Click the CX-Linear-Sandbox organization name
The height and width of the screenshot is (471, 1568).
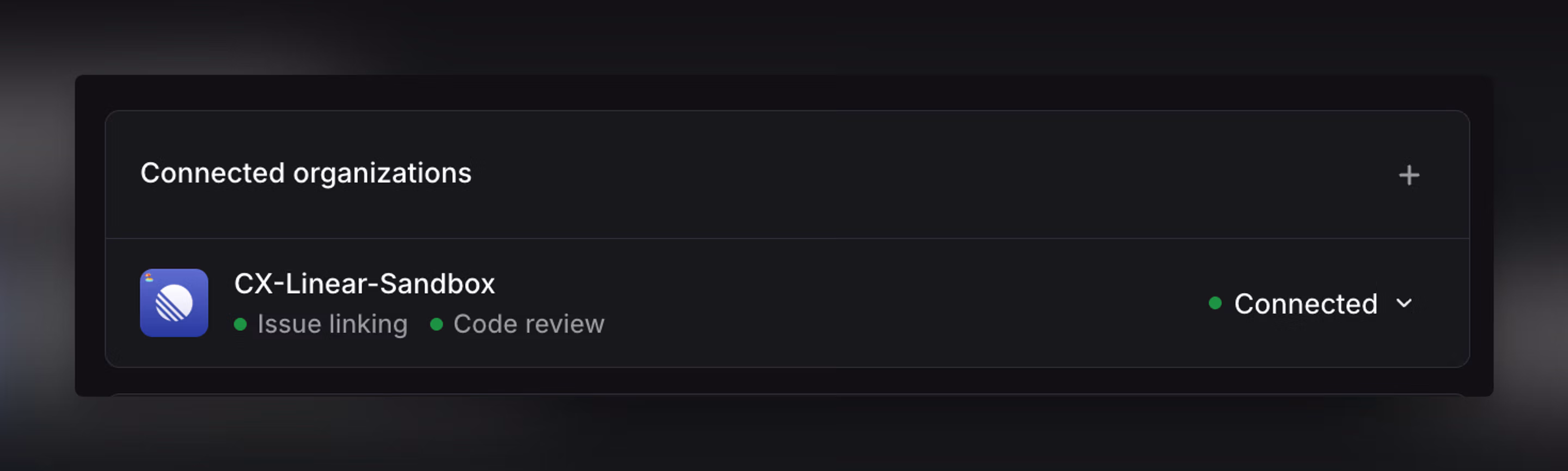point(365,284)
